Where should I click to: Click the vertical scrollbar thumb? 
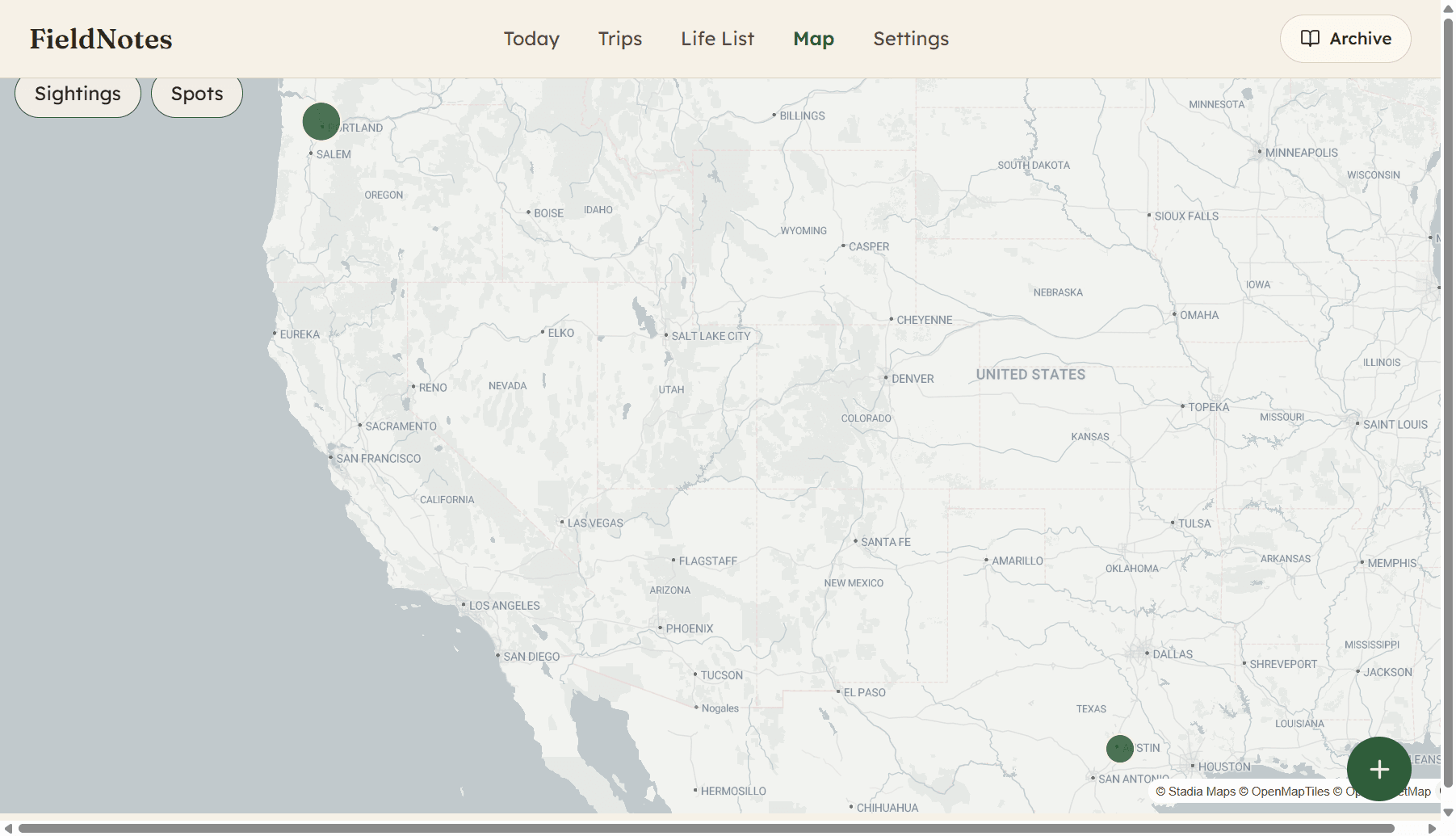pos(1449,401)
